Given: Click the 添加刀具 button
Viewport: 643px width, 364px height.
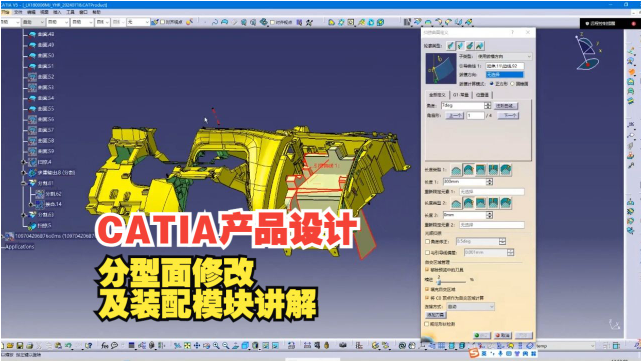Looking at the screenshot, I should [x=436, y=315].
